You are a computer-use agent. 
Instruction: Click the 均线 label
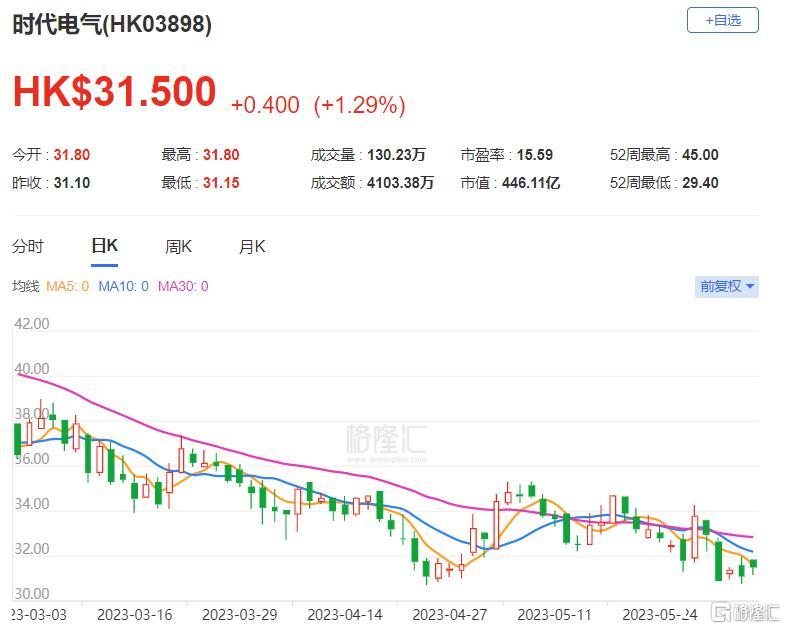pyautogui.click(x=26, y=286)
